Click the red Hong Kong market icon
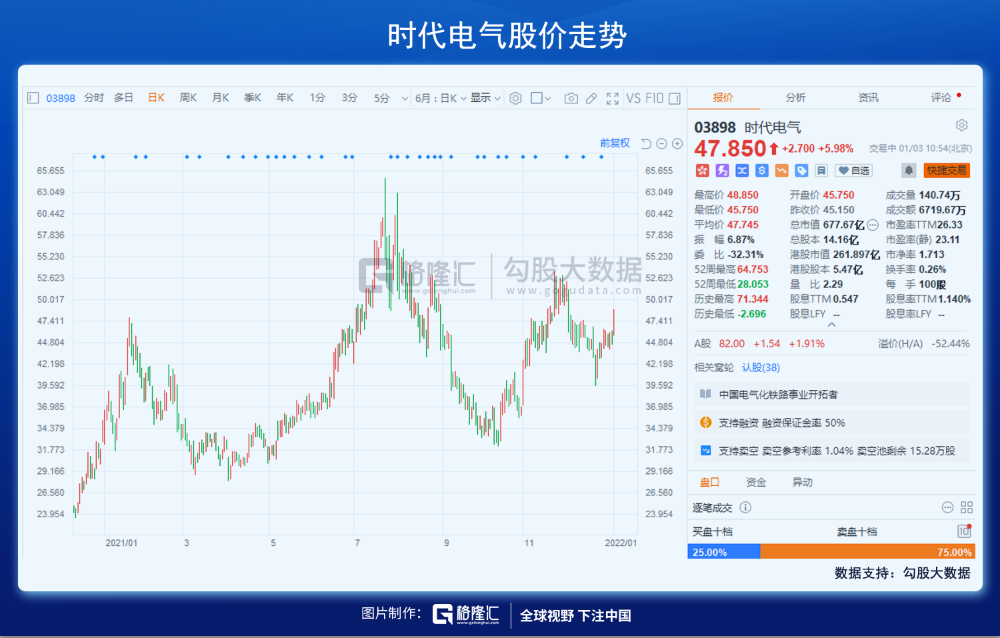The image size is (1000, 638). tap(702, 170)
